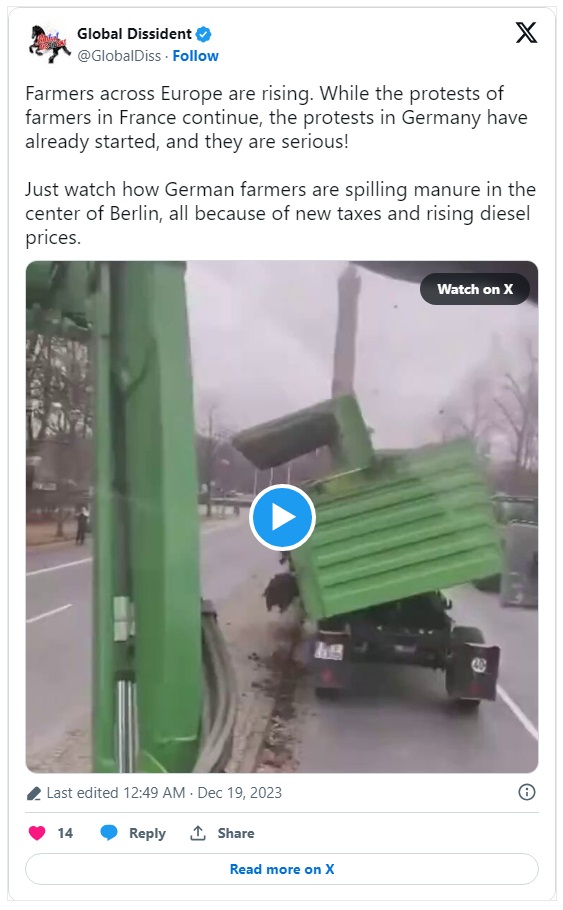Click the Watch on X button
This screenshot has width=563, height=910.
[x=475, y=289]
